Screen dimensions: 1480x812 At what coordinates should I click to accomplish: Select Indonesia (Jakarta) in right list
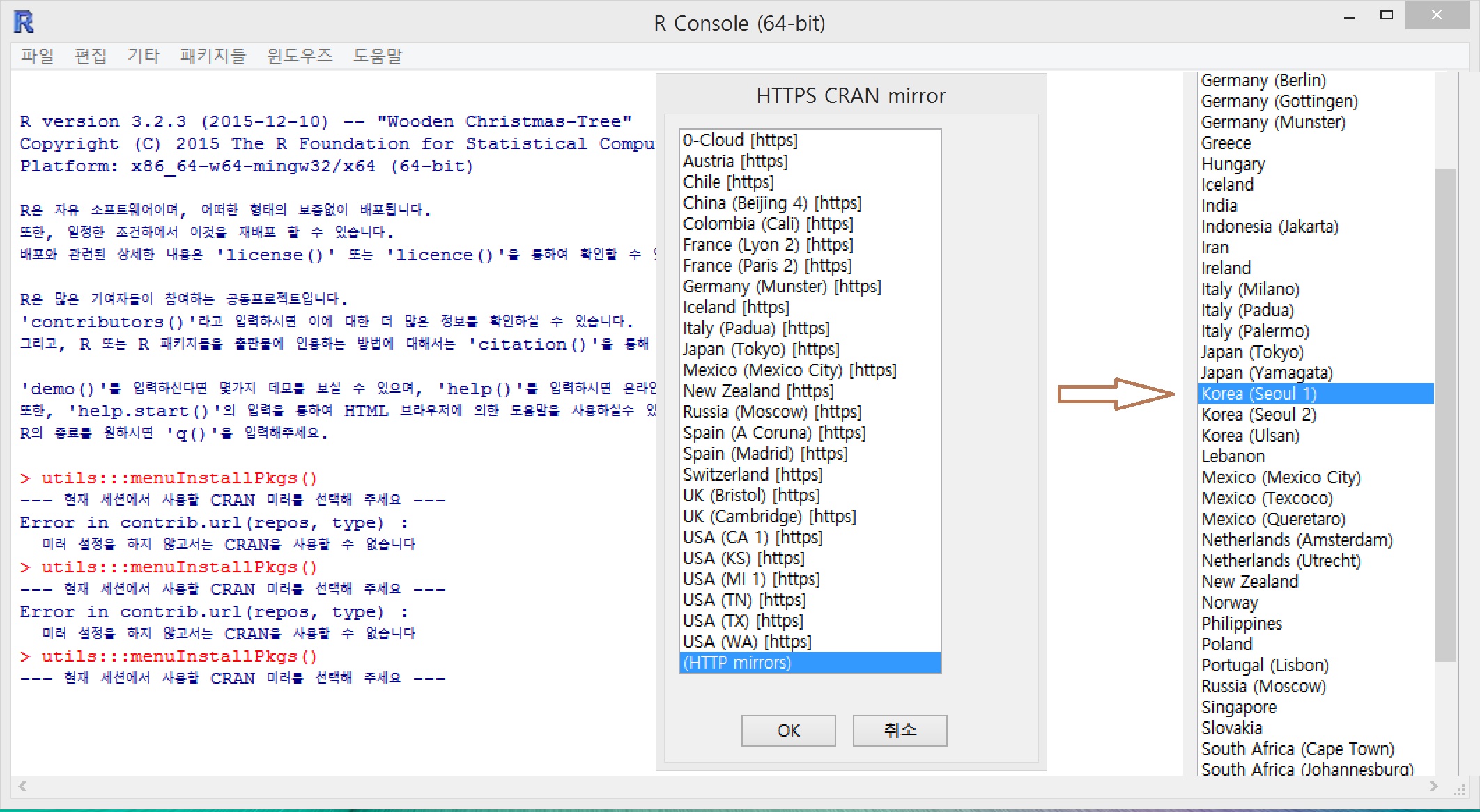tap(1316, 226)
